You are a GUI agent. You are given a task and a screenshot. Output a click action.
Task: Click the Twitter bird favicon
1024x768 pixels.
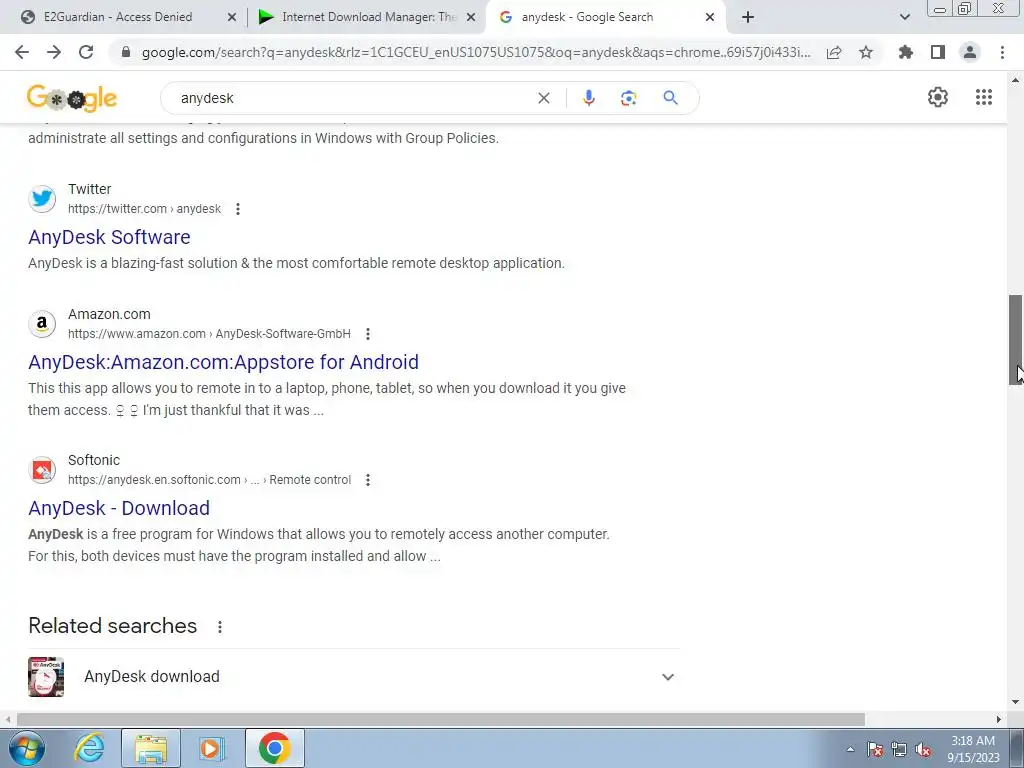(x=42, y=199)
